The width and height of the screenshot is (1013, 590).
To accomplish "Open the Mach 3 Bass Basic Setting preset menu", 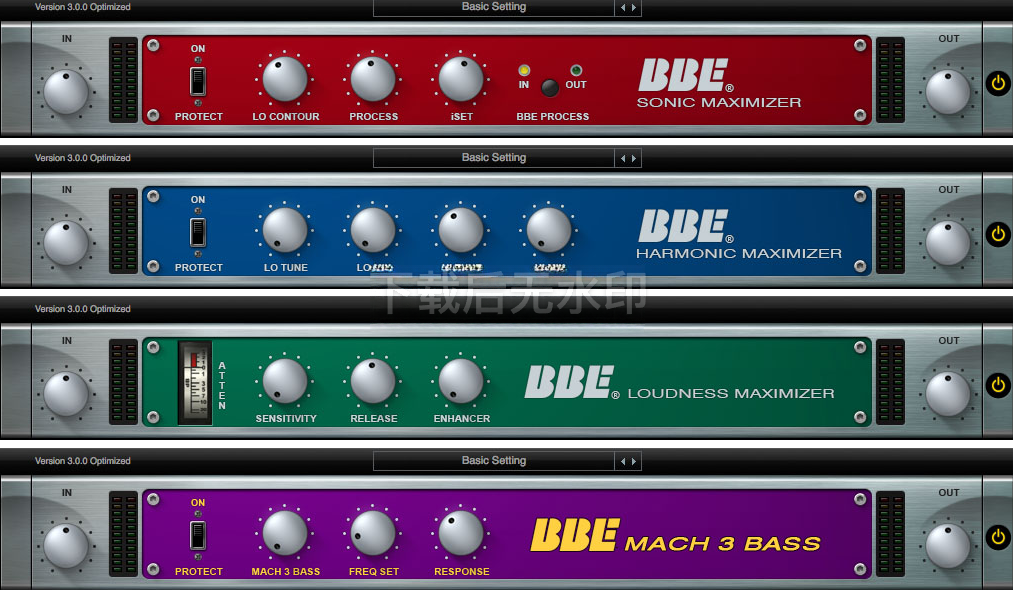I will pos(494,461).
